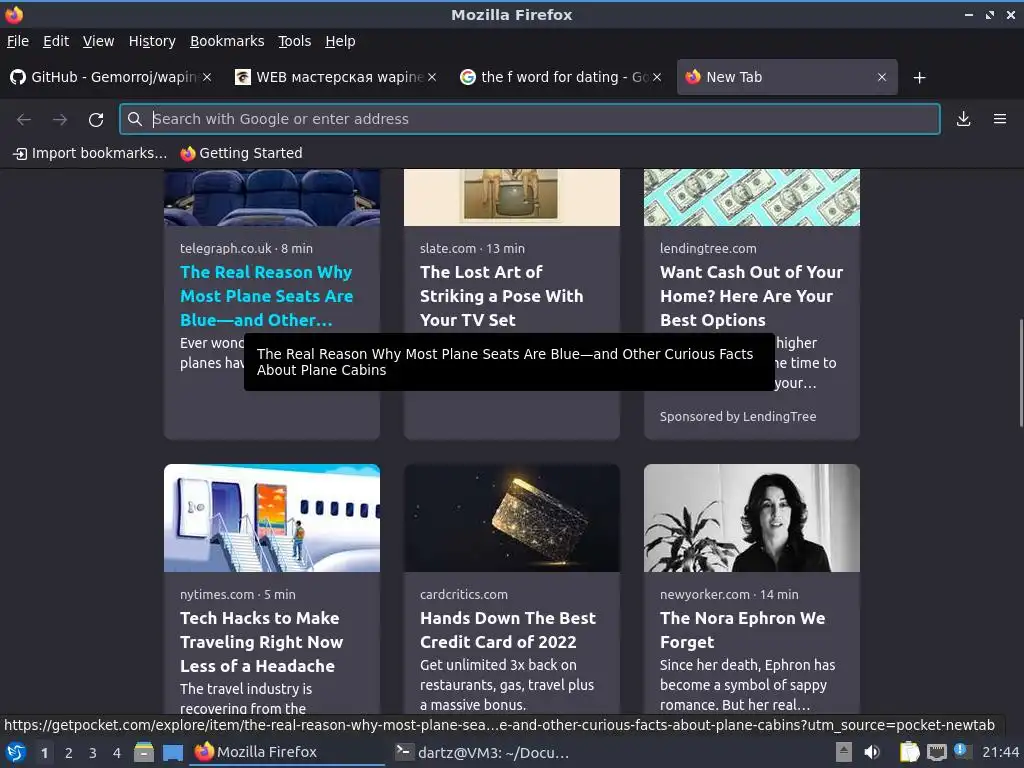Screen dimensions: 1024x768
Task: Open the file manager taskbar launcher
Action: 144,752
